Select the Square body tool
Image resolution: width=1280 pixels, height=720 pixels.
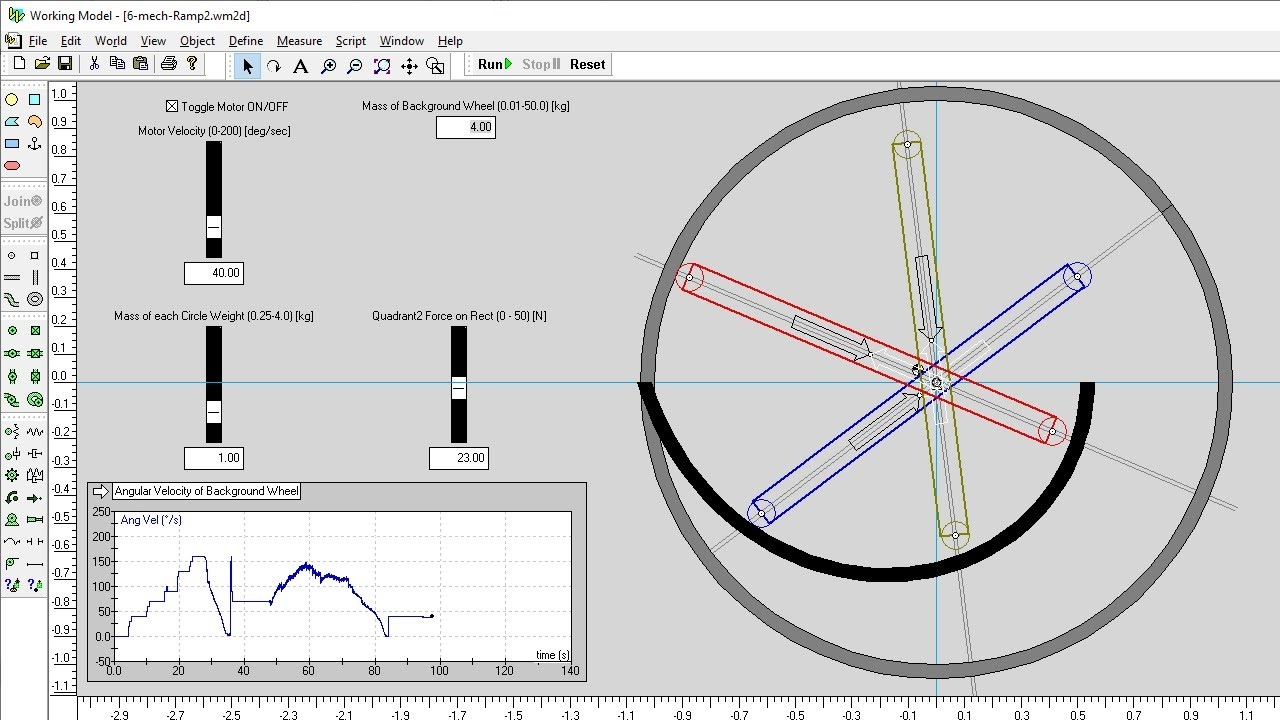point(34,99)
